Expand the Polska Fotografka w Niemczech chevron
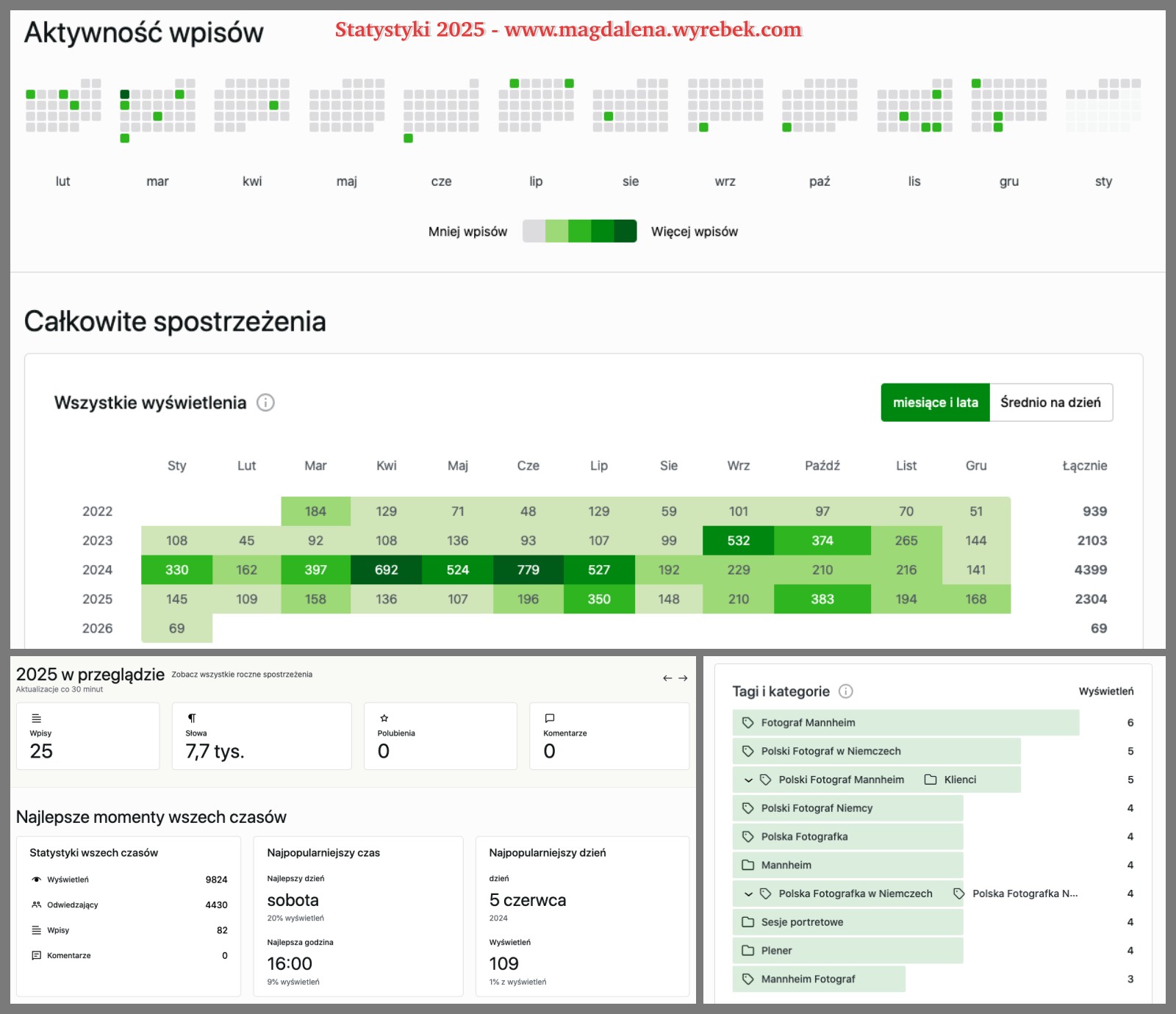This screenshot has height=1014, width=1176. pyautogui.click(x=748, y=893)
